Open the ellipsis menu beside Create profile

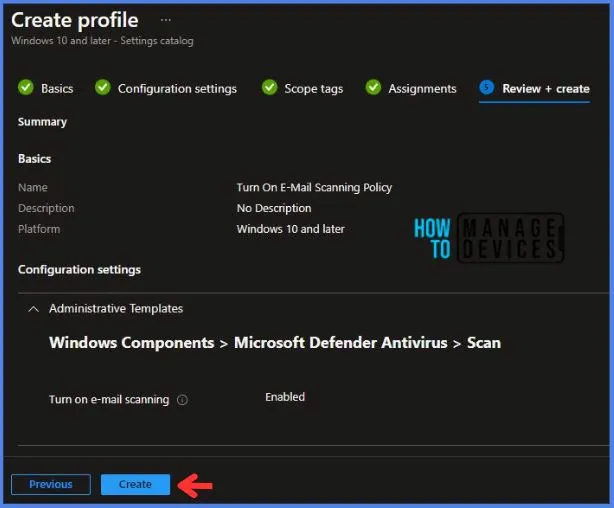(166, 20)
